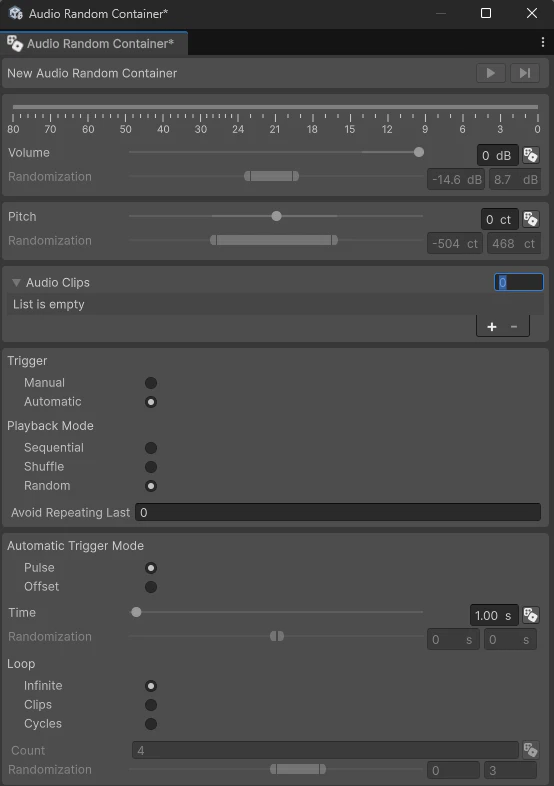Viewport: 554px width, 786px height.
Task: Click the 'Avoid Repeating Last' label
Action: pos(70,512)
